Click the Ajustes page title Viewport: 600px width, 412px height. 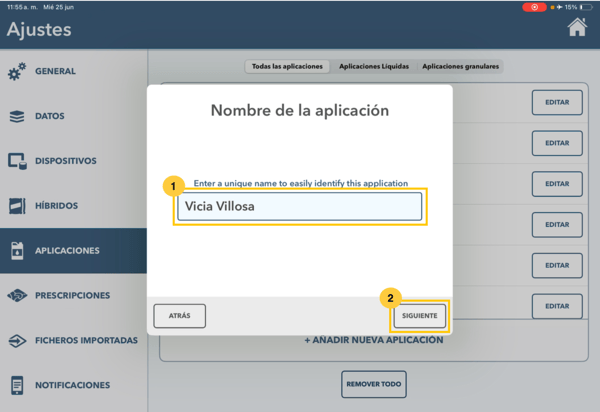(x=39, y=29)
